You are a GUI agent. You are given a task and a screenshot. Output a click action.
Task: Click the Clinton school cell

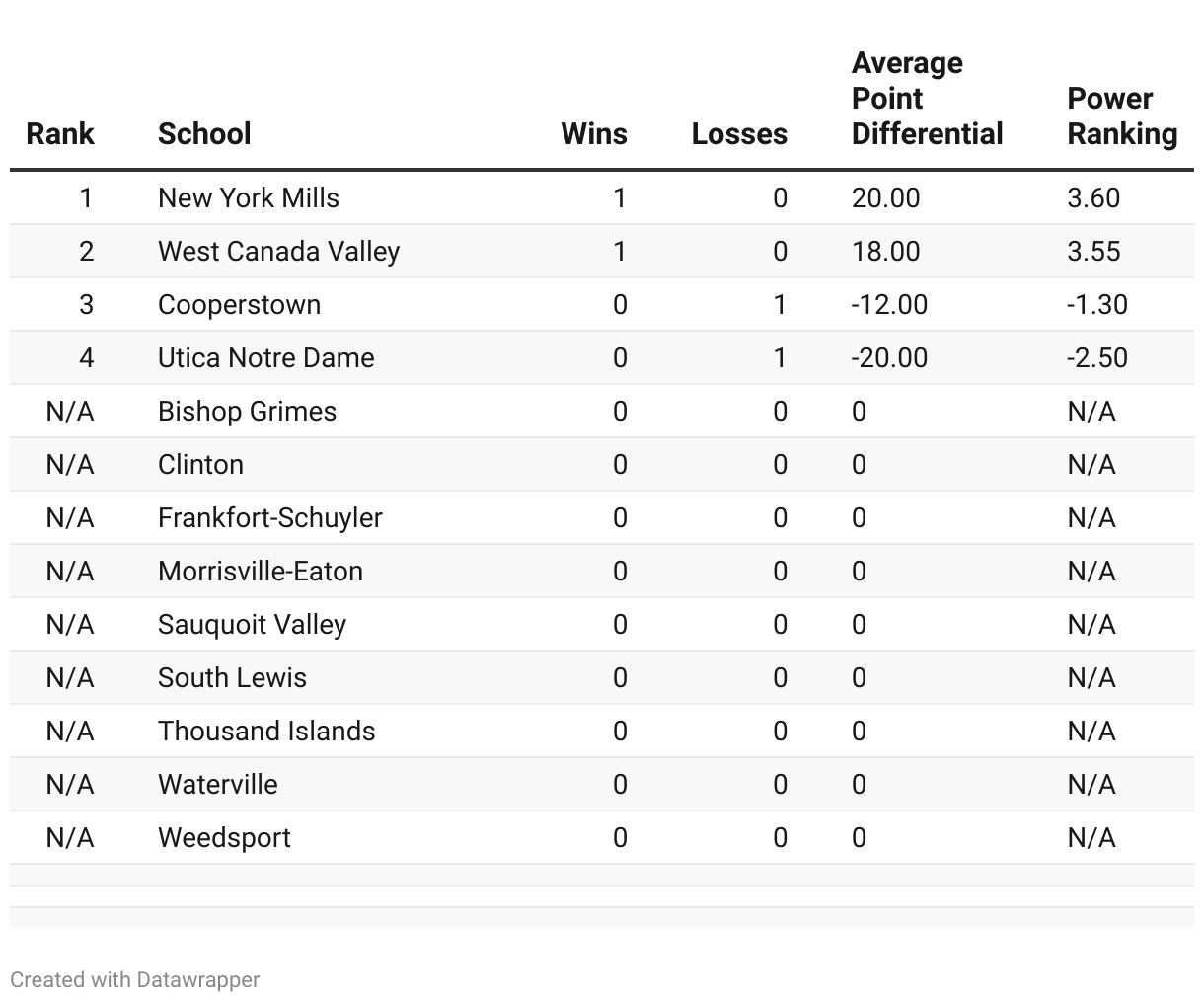coord(200,464)
